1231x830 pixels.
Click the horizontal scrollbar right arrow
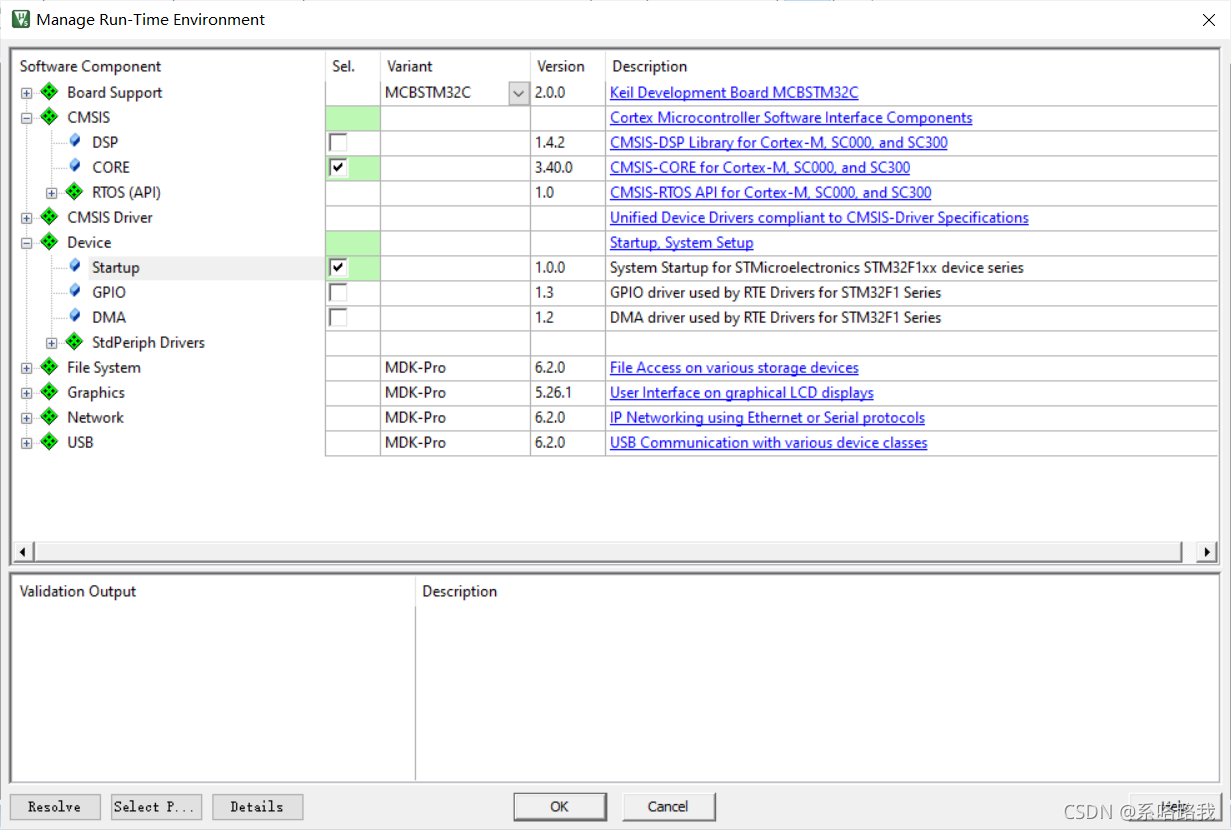[x=1208, y=552]
